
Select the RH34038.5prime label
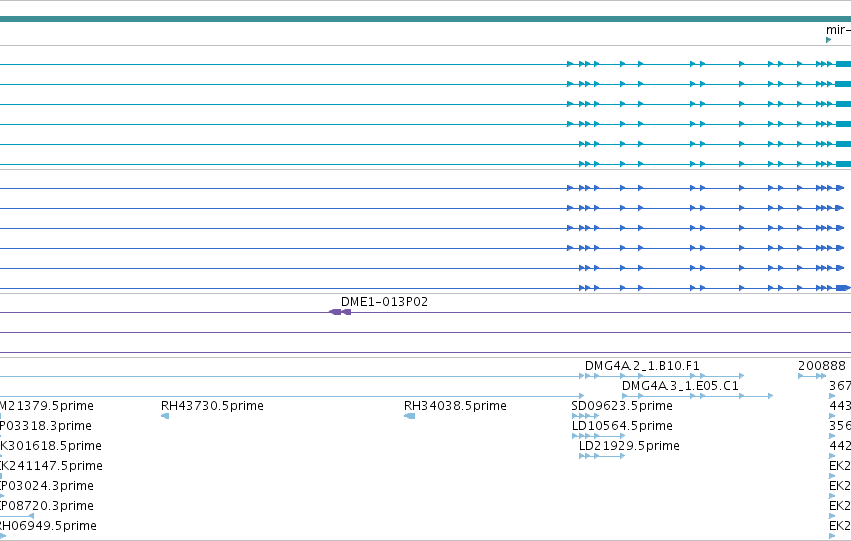pyautogui.click(x=455, y=406)
